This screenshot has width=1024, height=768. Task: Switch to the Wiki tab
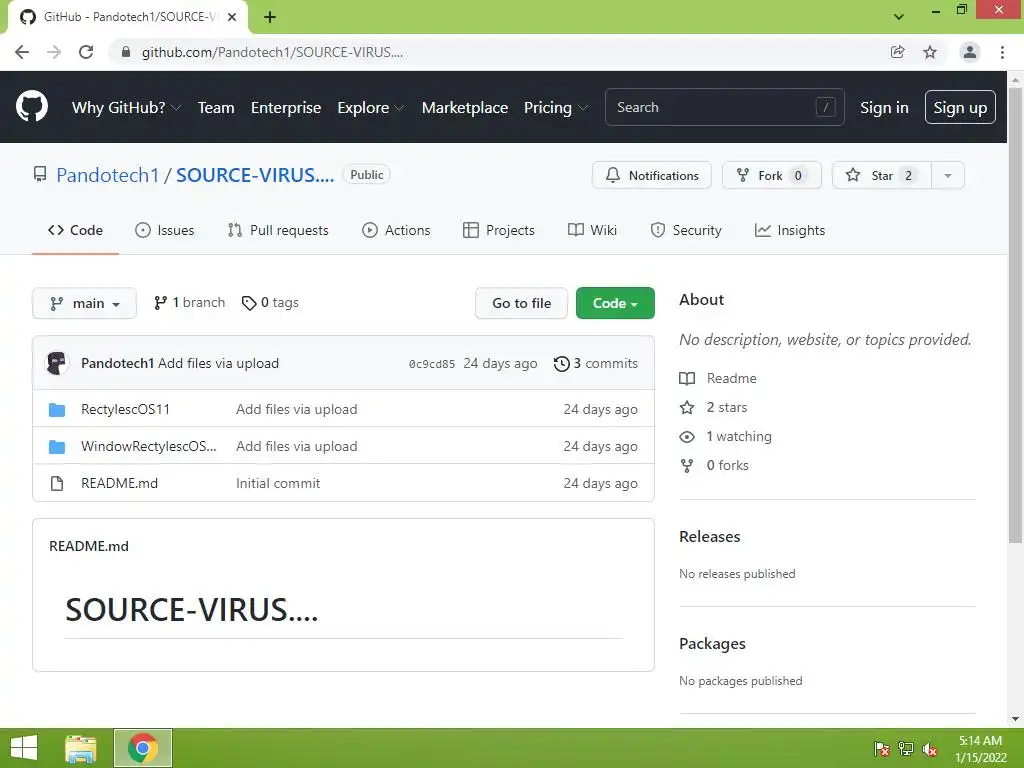coord(592,231)
